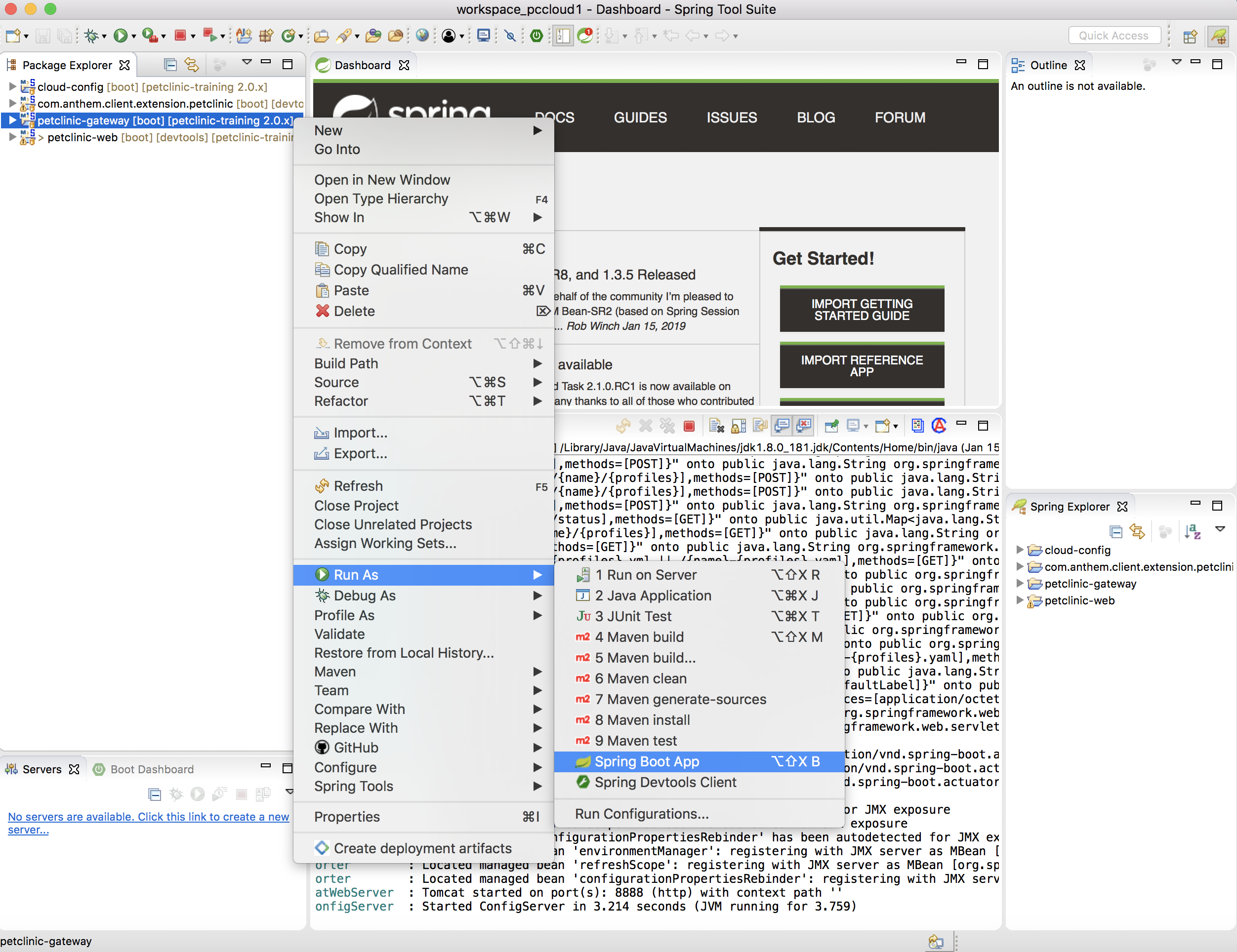Viewport: 1237px width, 952px height.
Task: Expand petclinic-web in Spring Explorer
Action: [x=1020, y=600]
